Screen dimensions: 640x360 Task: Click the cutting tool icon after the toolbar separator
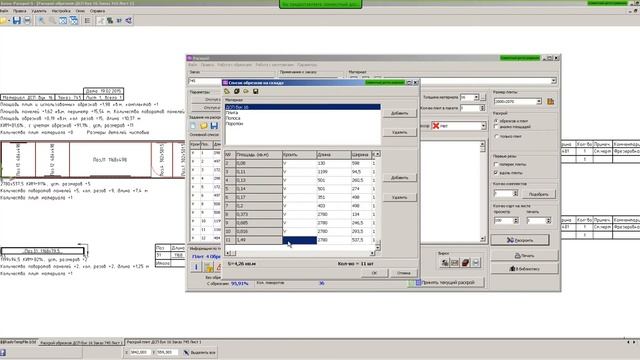click(100, 20)
